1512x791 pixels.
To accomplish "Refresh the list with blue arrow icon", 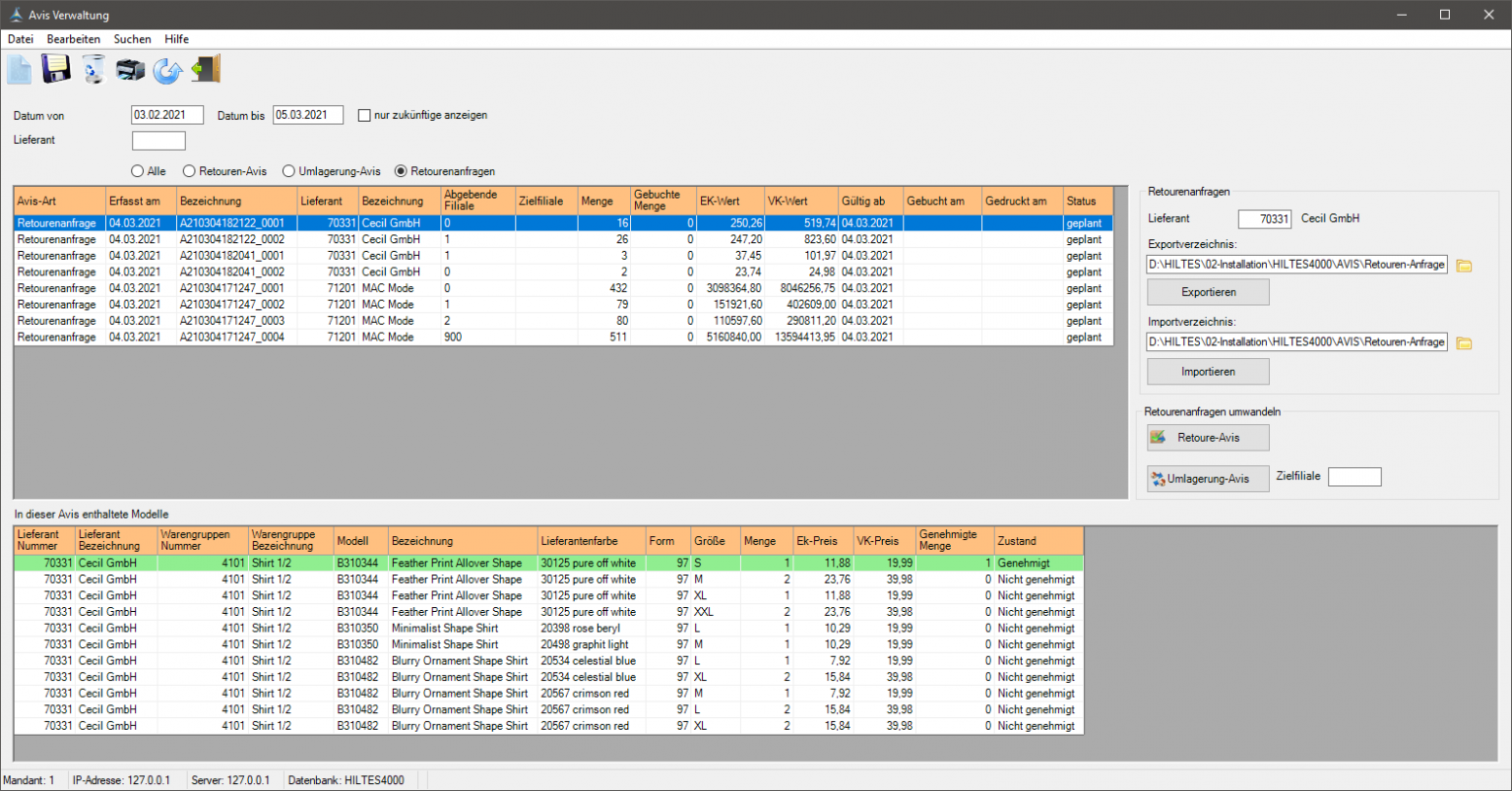I will (x=168, y=70).
